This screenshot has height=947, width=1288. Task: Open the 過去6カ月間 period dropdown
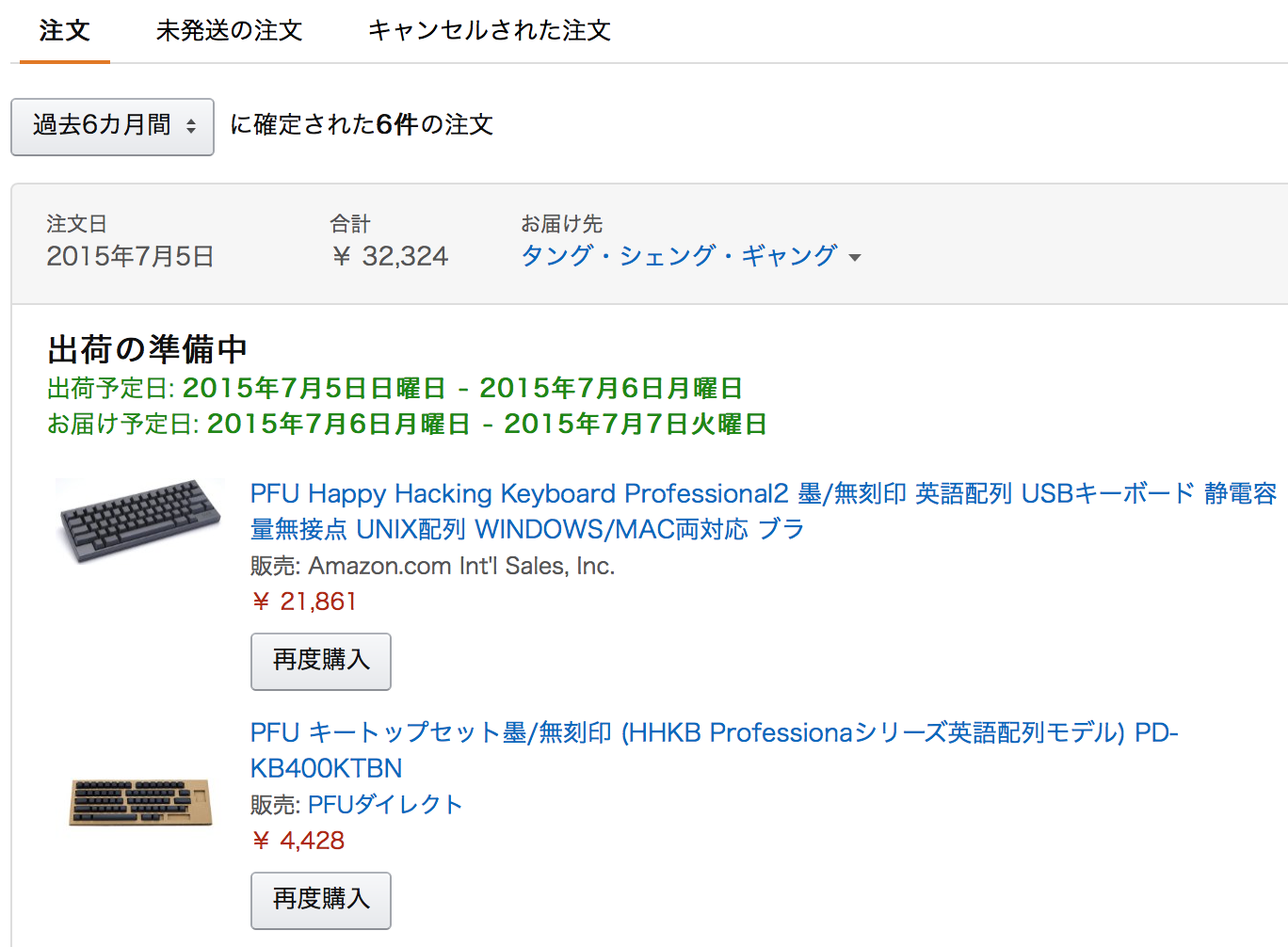(112, 126)
